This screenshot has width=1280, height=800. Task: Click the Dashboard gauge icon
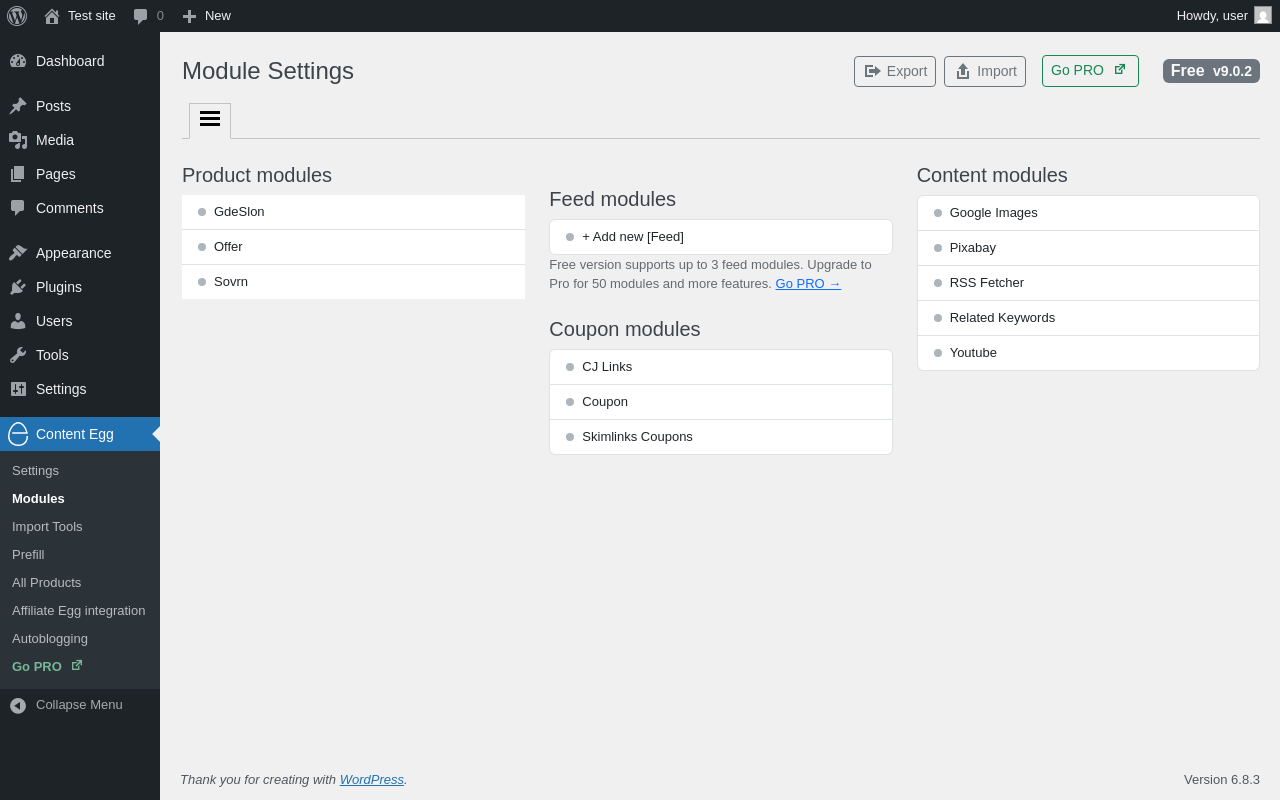(x=18, y=61)
